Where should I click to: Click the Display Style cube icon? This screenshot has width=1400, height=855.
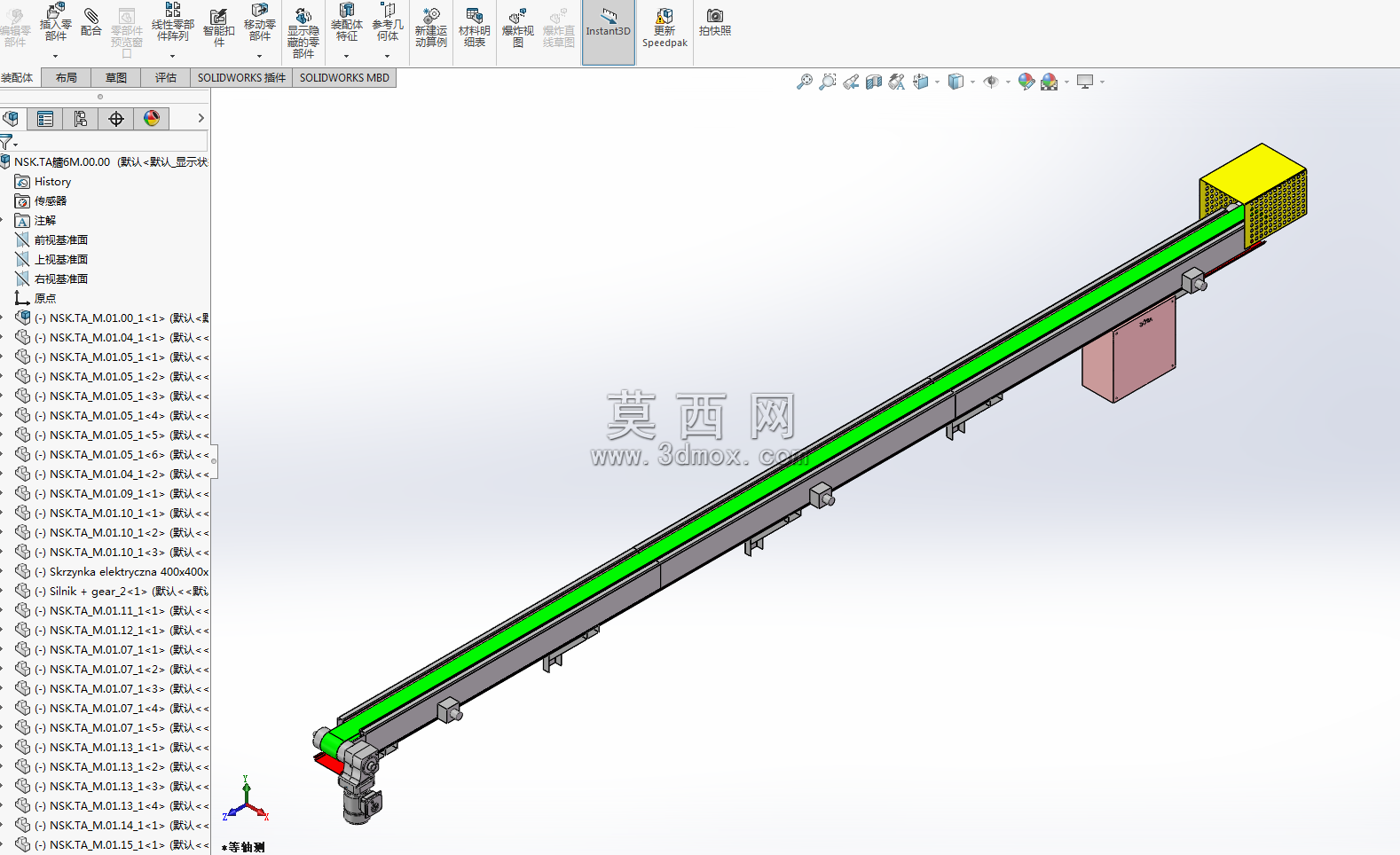pyautogui.click(x=956, y=82)
